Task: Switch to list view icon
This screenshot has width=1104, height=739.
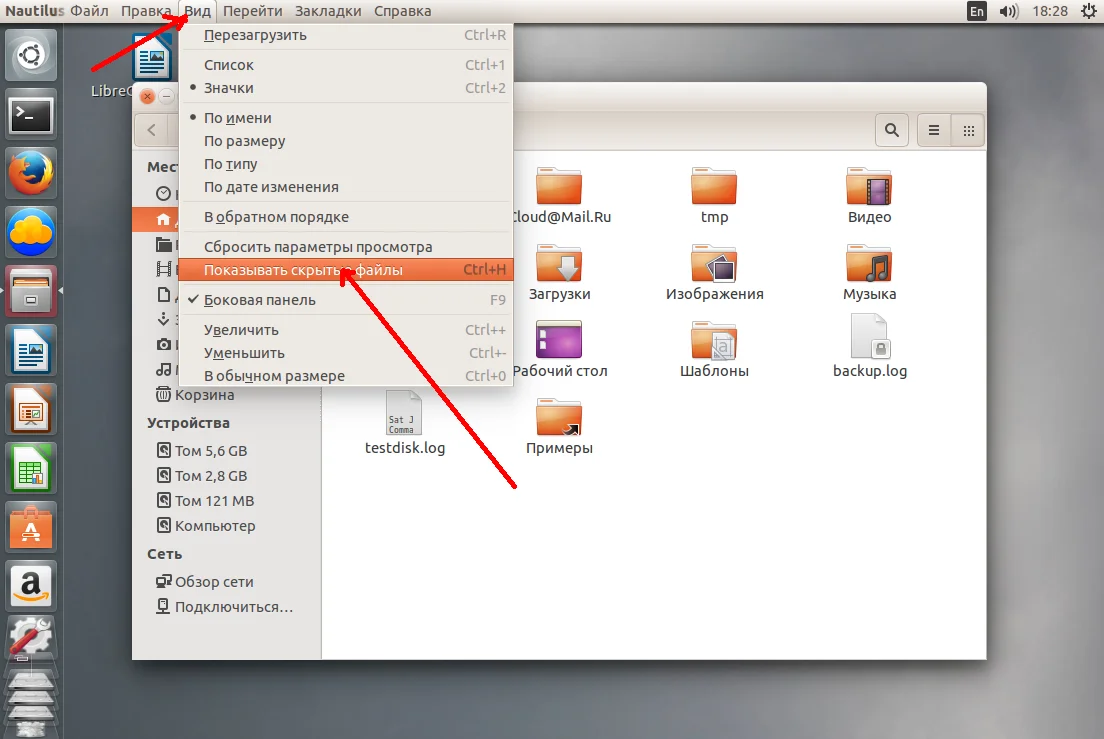Action: pyautogui.click(x=934, y=130)
